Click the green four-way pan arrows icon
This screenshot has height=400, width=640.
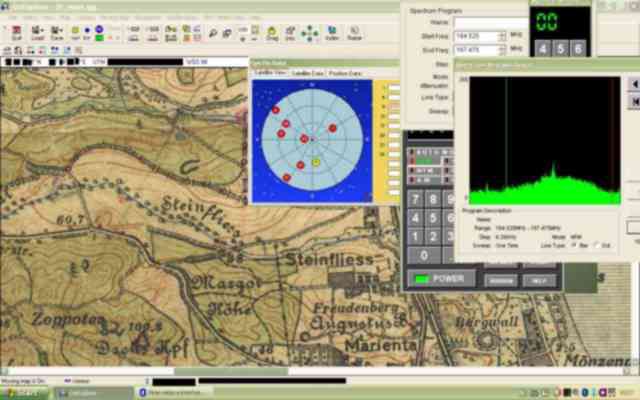310,33
